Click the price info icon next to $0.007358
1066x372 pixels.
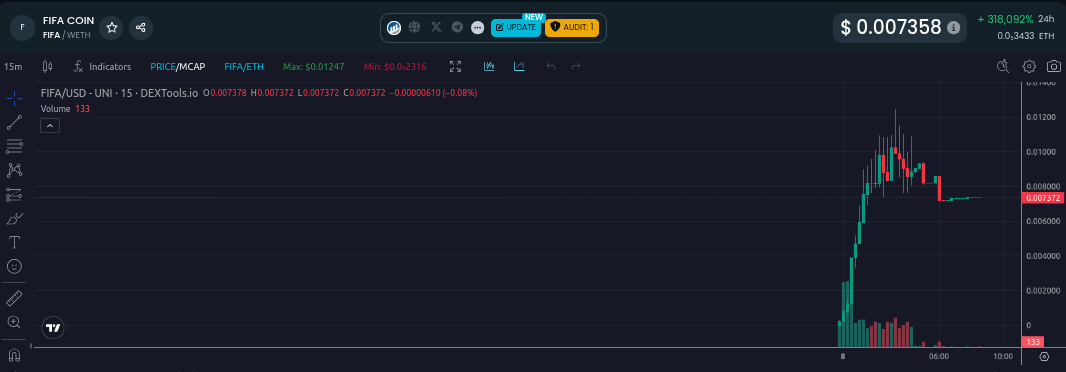[x=954, y=28]
